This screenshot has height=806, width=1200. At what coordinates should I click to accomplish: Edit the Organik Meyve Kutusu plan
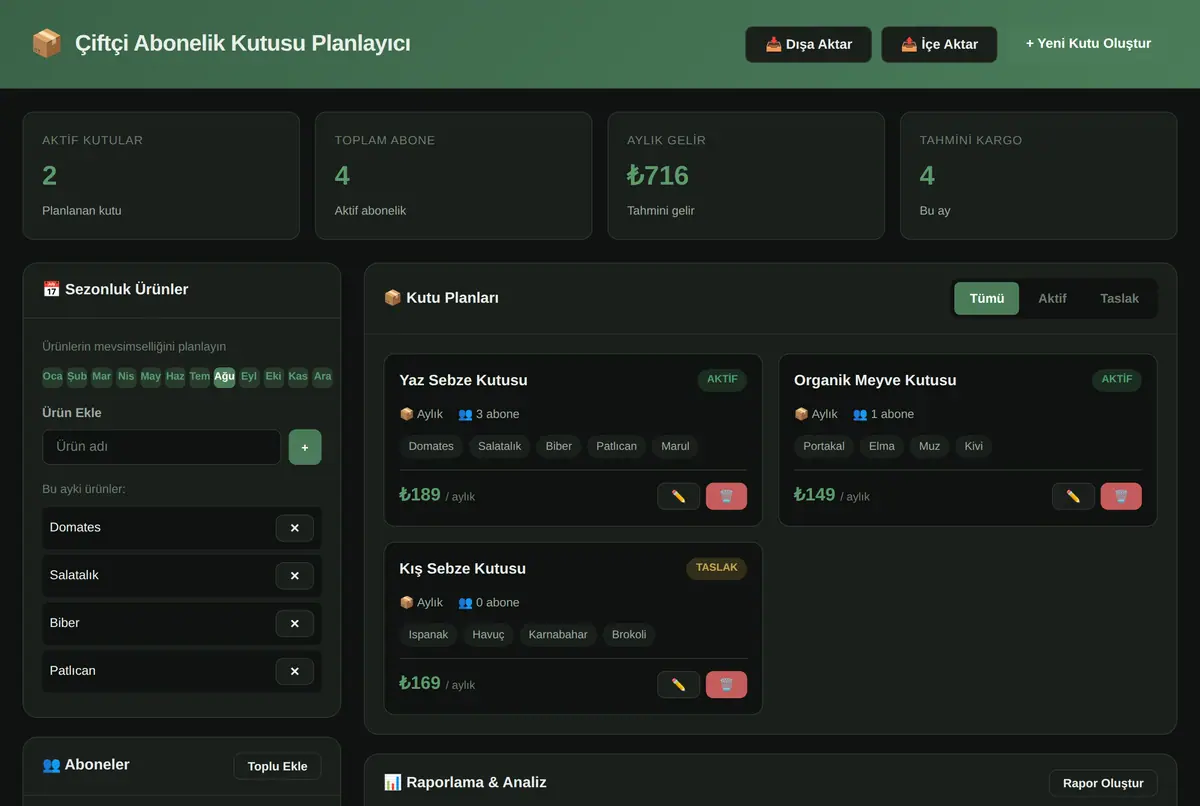tap(1073, 496)
